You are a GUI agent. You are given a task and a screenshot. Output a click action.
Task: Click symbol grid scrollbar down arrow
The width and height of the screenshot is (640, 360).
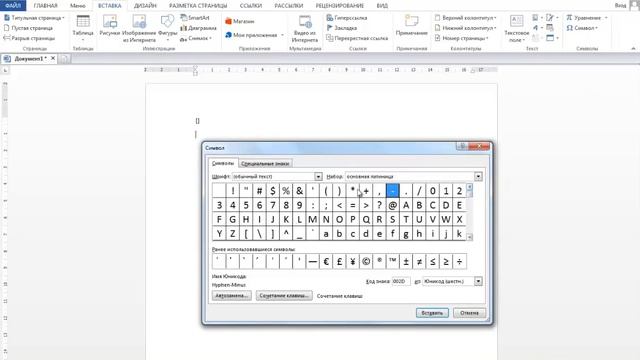pos(469,237)
